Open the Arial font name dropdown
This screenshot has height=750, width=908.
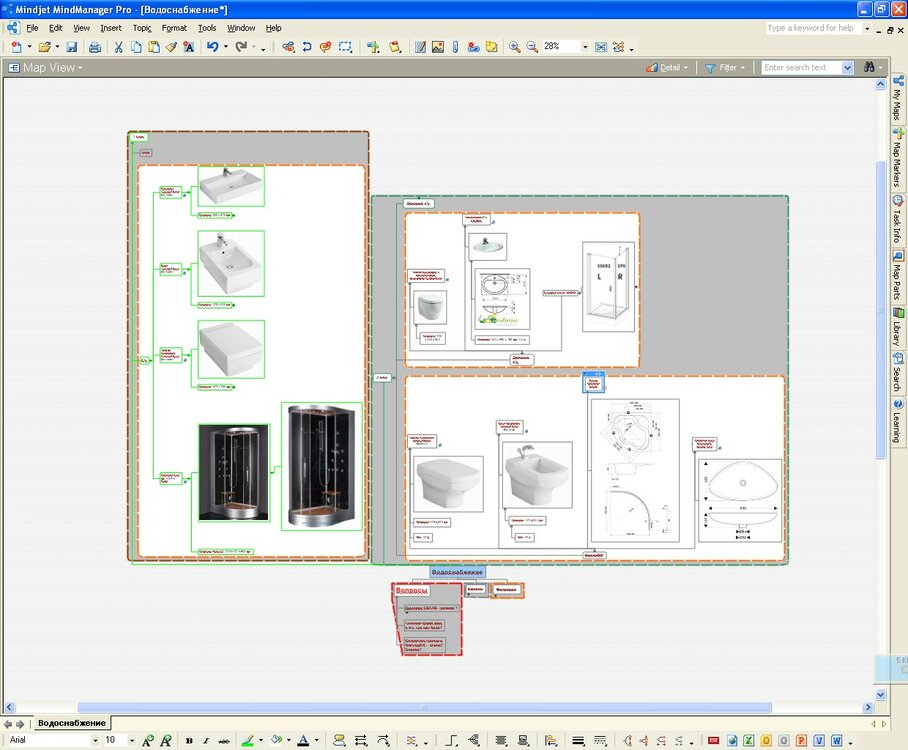pos(96,740)
